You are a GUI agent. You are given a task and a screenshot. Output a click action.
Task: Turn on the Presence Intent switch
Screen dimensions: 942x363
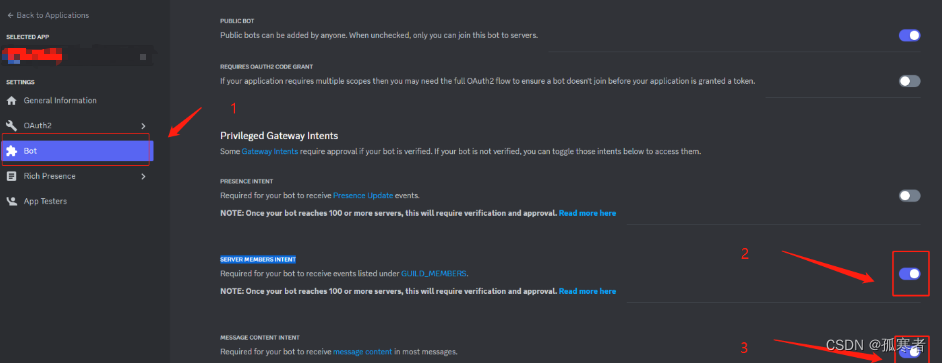coord(910,195)
